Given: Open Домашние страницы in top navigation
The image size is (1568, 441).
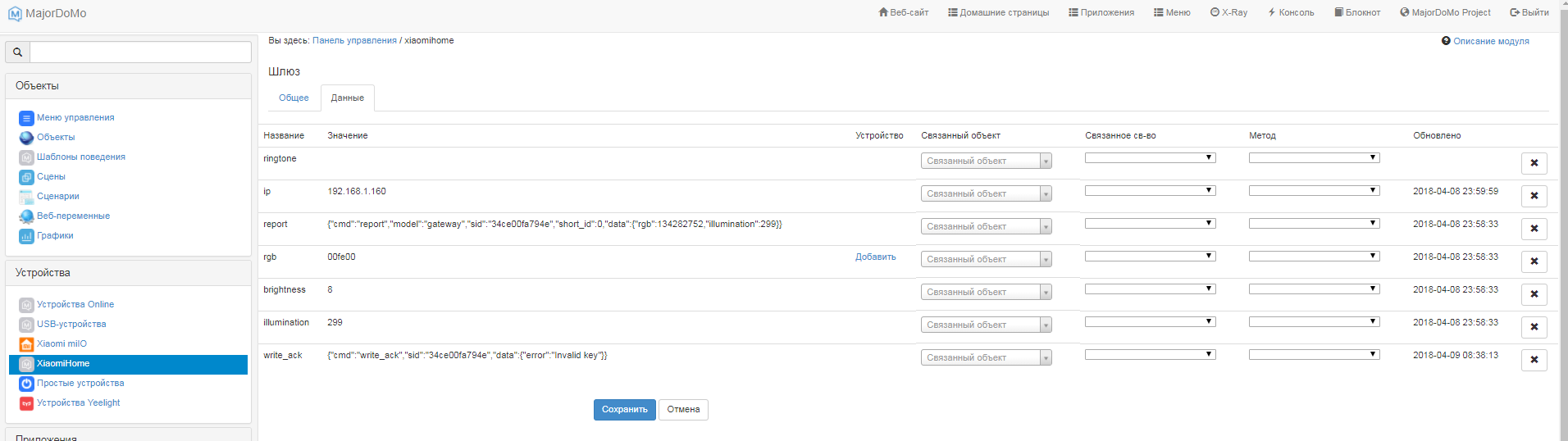Looking at the screenshot, I should (998, 12).
